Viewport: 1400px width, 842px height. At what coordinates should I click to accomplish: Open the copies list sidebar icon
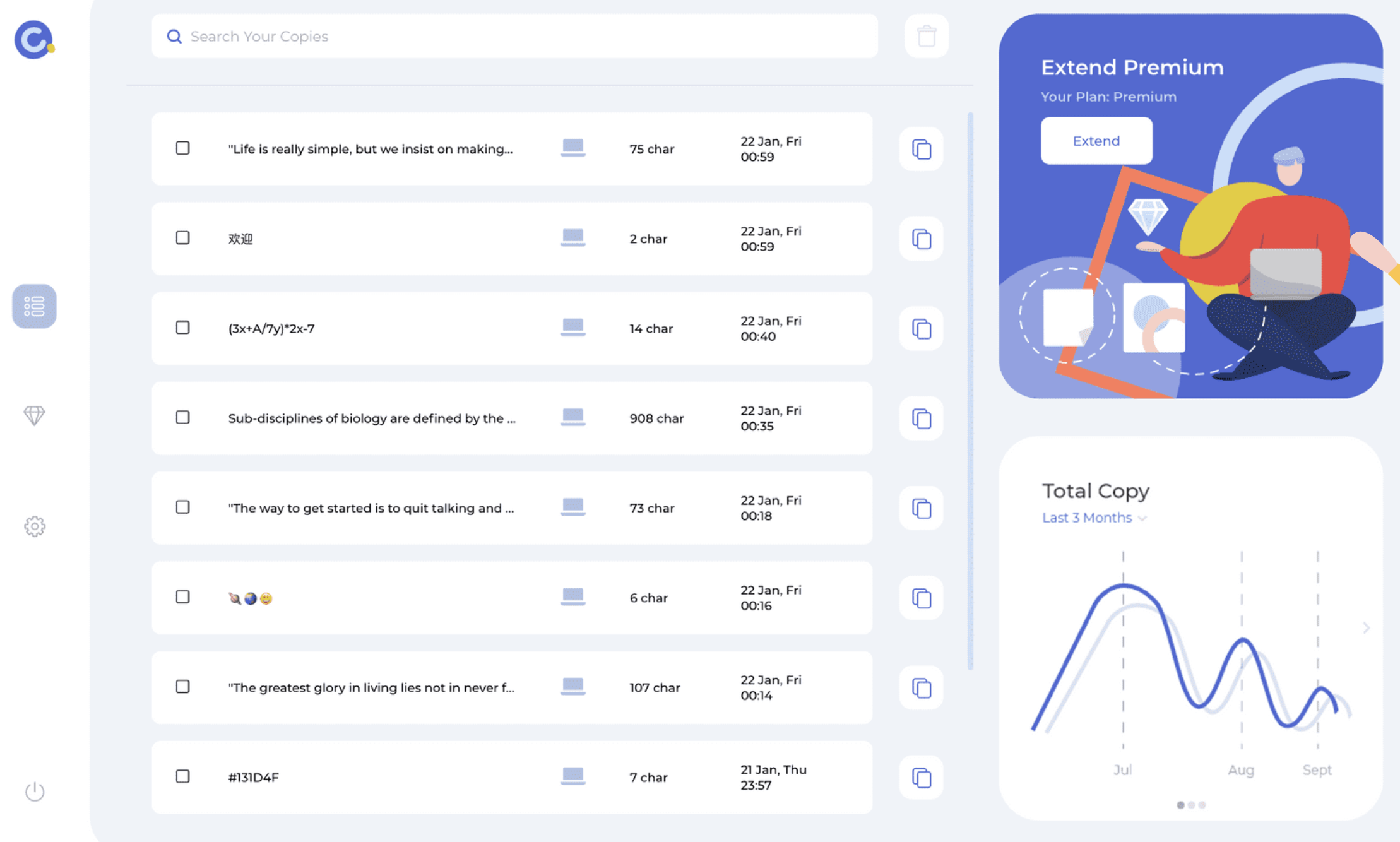(34, 306)
